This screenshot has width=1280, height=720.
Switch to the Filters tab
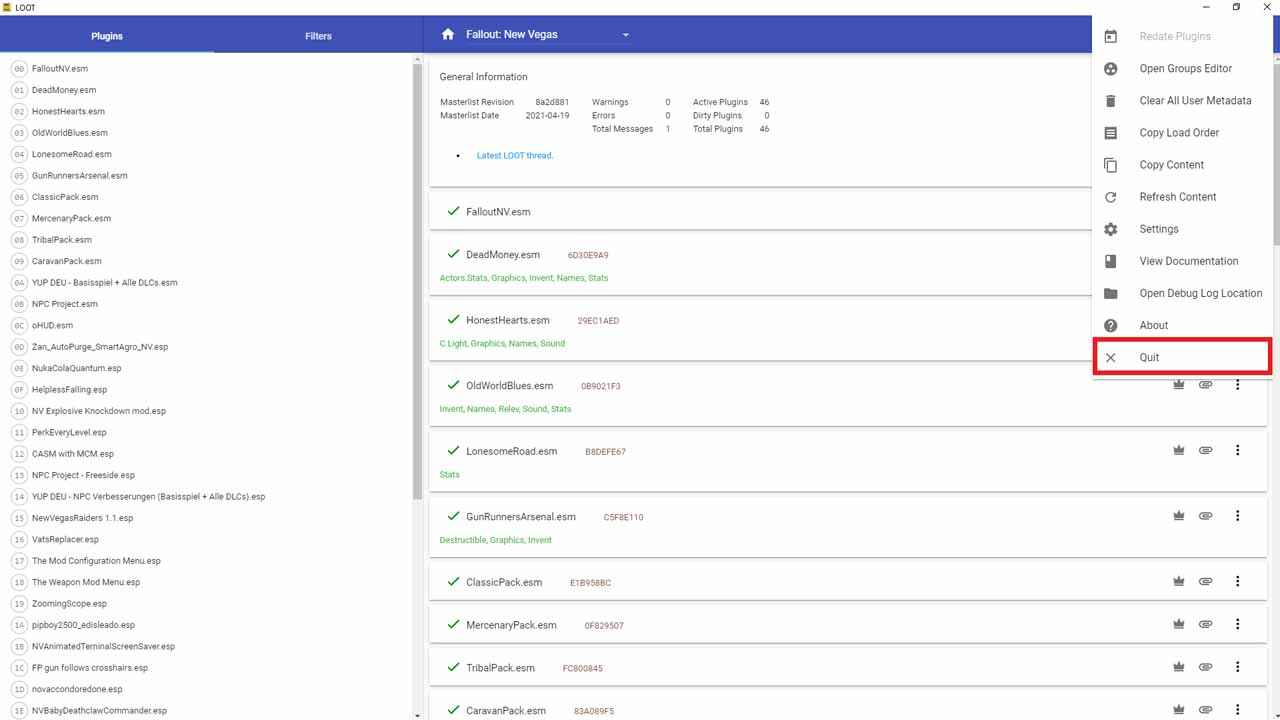pos(318,36)
